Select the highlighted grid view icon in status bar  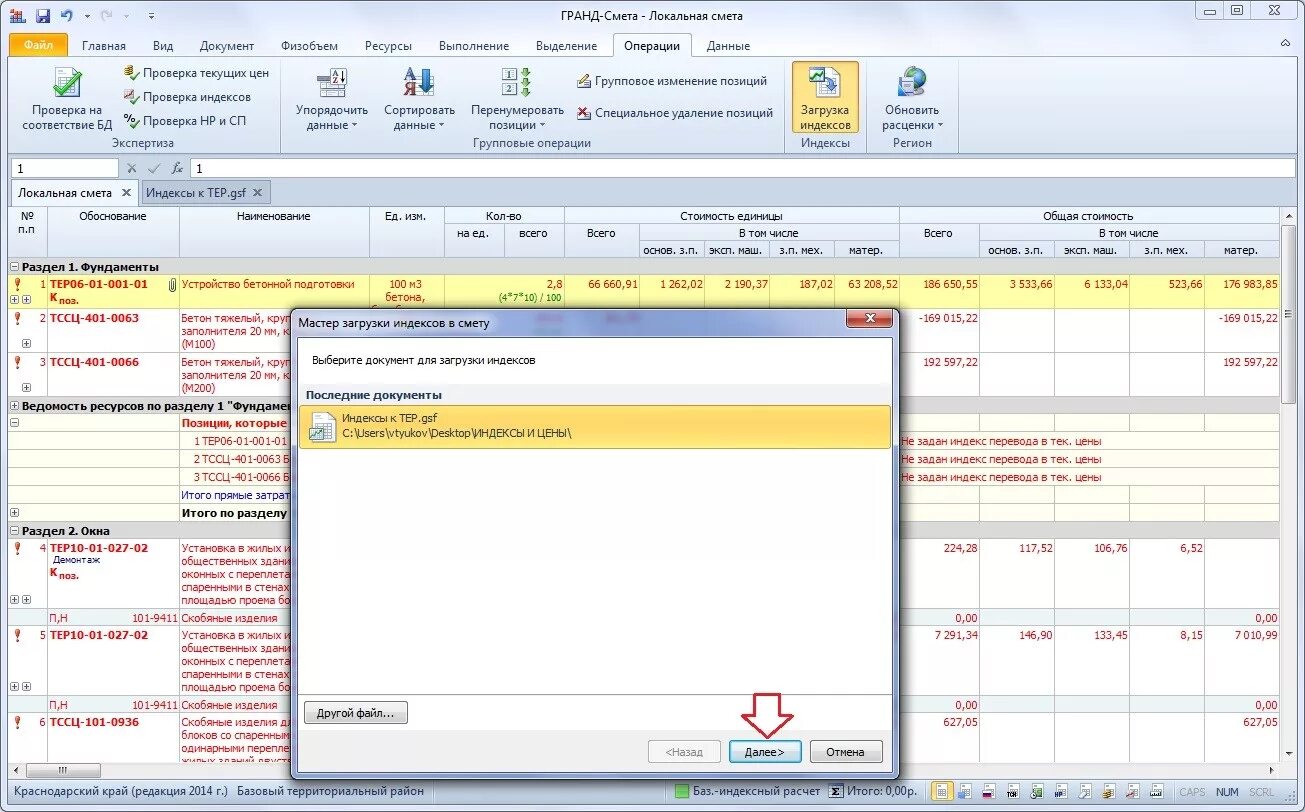click(x=942, y=791)
